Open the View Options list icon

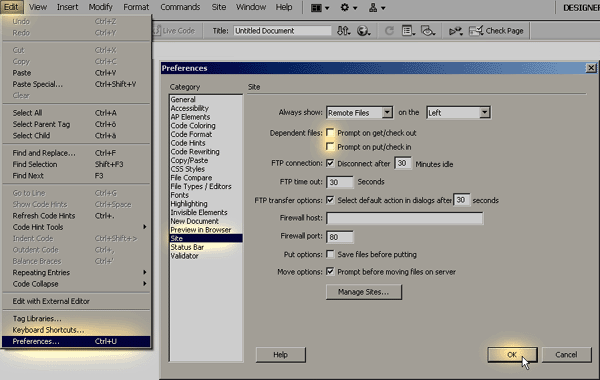(408, 31)
